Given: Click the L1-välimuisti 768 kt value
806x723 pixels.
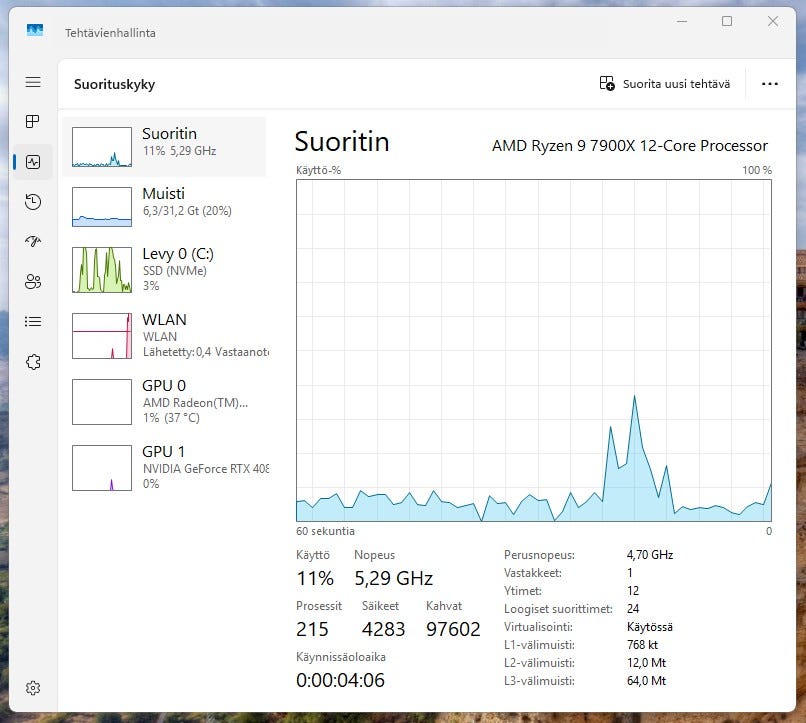Looking at the screenshot, I should 643,645.
